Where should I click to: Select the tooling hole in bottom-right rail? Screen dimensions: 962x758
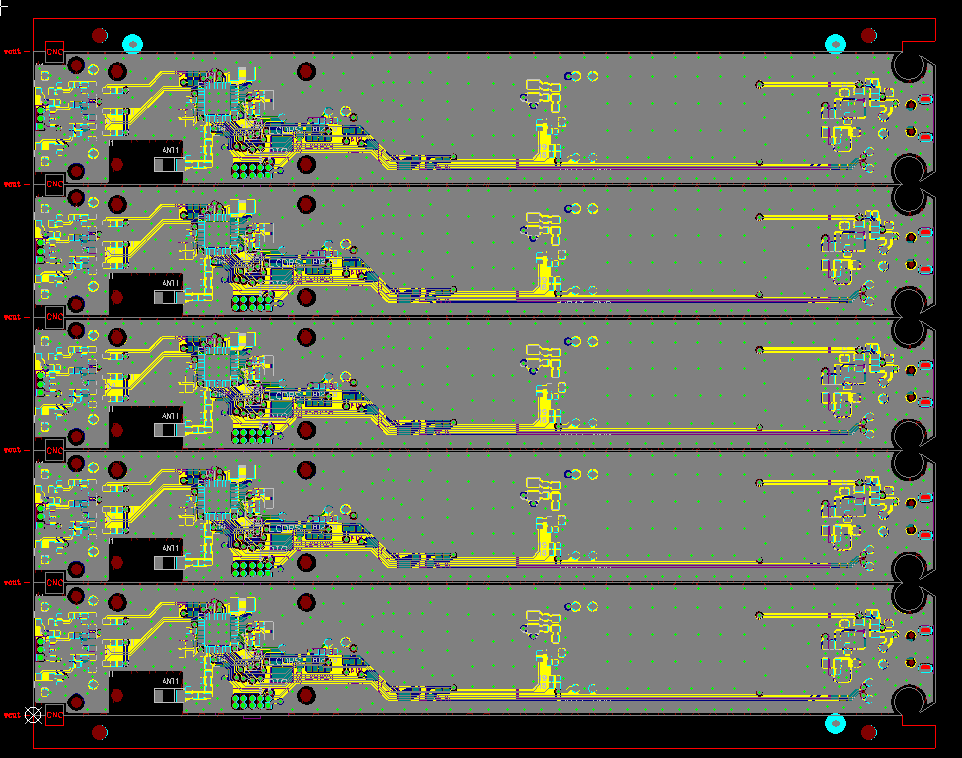pyautogui.click(x=869, y=732)
